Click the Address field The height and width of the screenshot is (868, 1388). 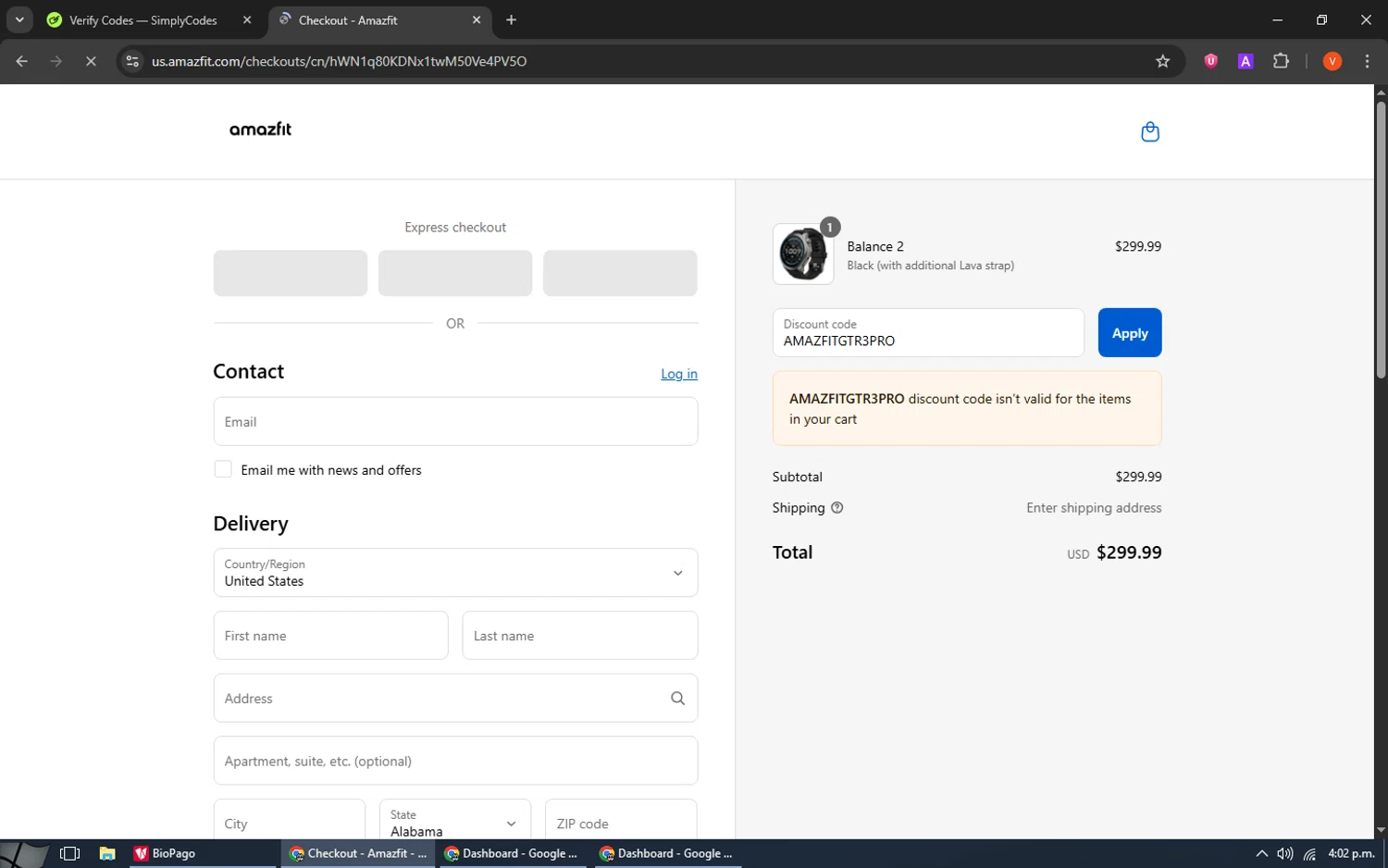click(455, 698)
